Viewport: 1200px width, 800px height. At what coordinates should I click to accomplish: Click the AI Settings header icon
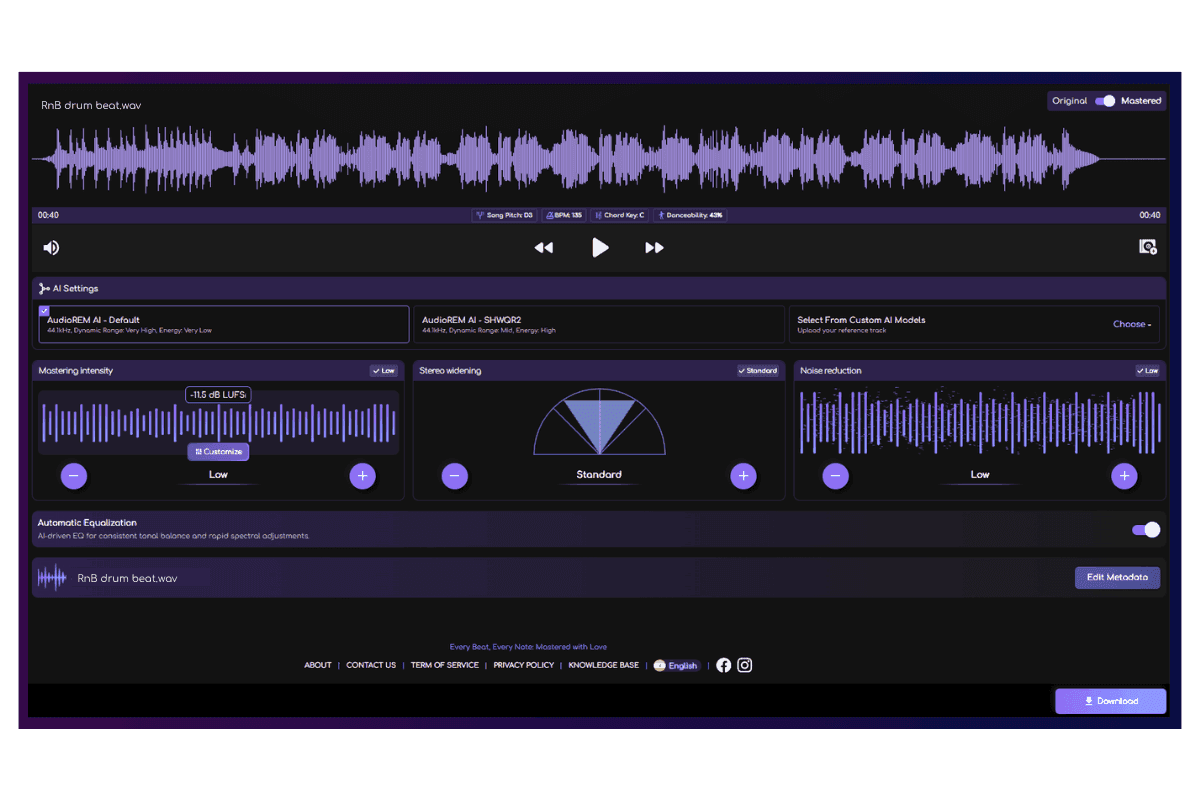pos(45,288)
